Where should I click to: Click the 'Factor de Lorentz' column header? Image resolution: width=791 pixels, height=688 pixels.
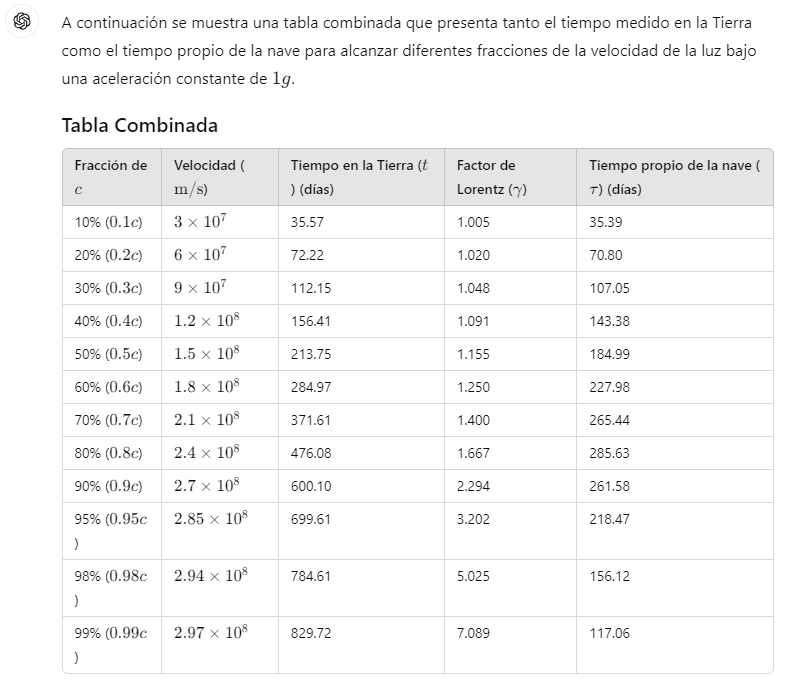[x=511, y=177]
